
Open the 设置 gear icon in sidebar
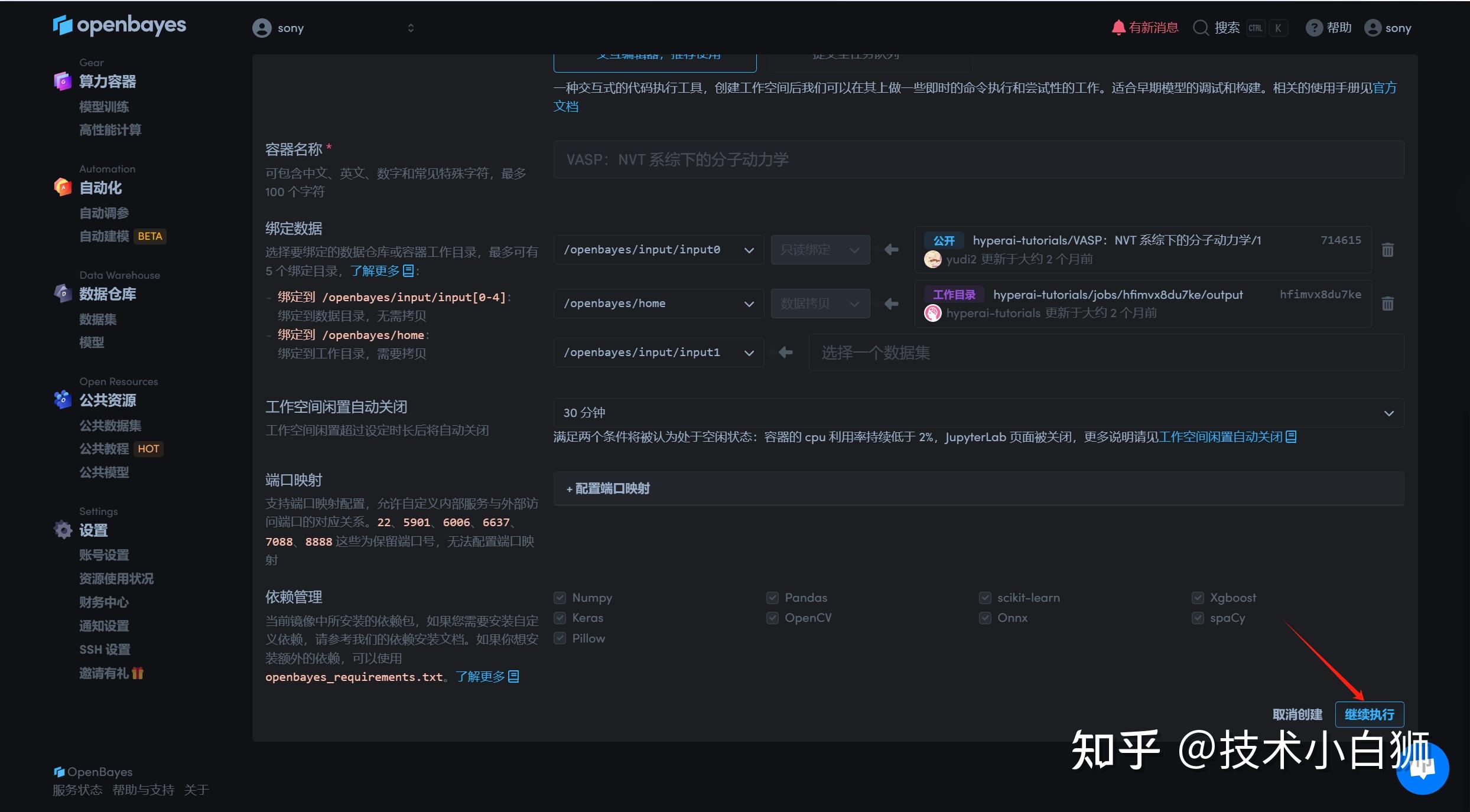(x=62, y=530)
